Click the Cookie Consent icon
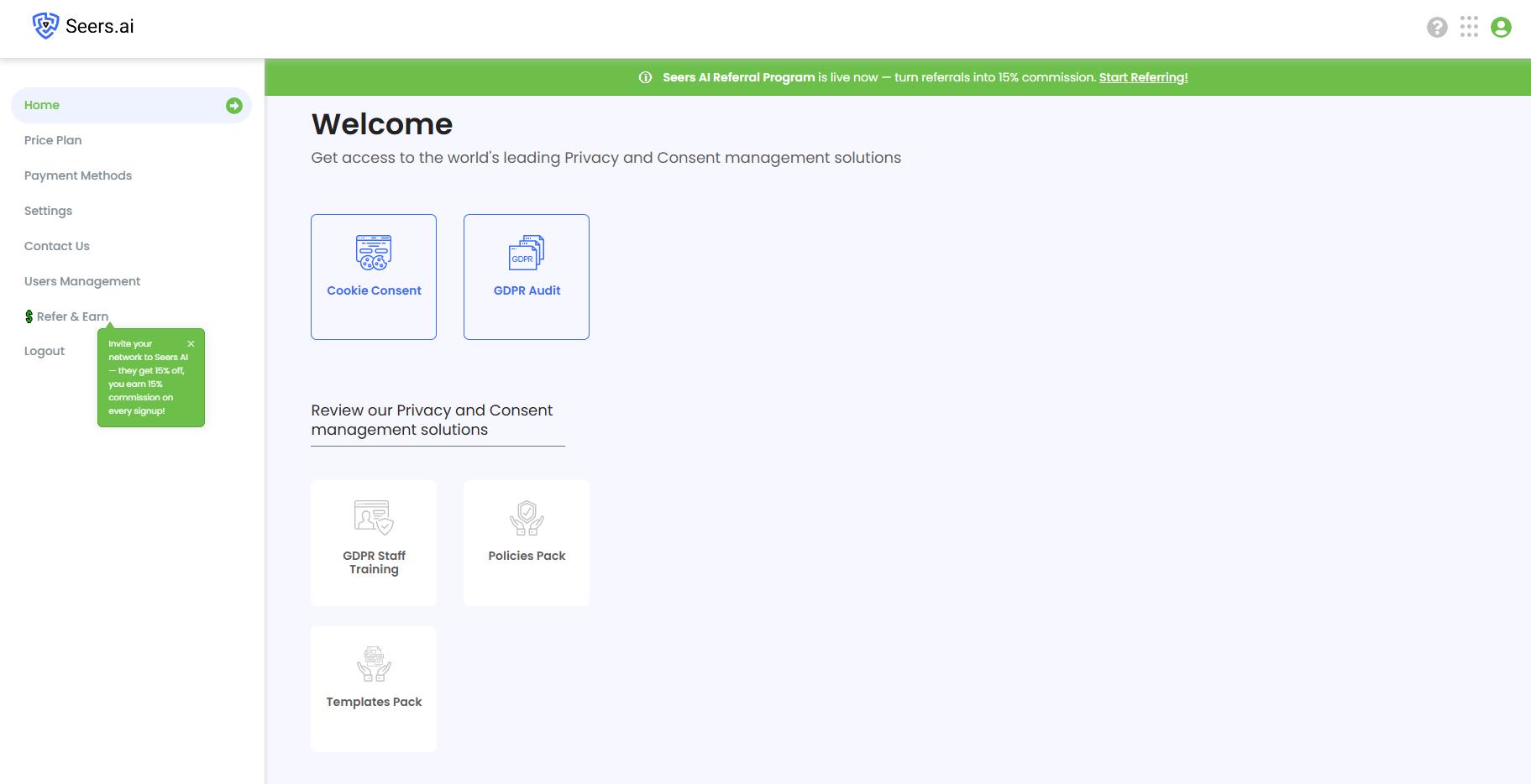The image size is (1531, 784). coord(374,253)
